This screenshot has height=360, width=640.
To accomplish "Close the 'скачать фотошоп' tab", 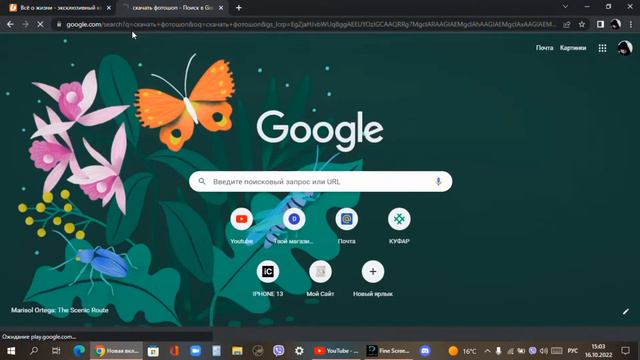I will click(x=221, y=8).
